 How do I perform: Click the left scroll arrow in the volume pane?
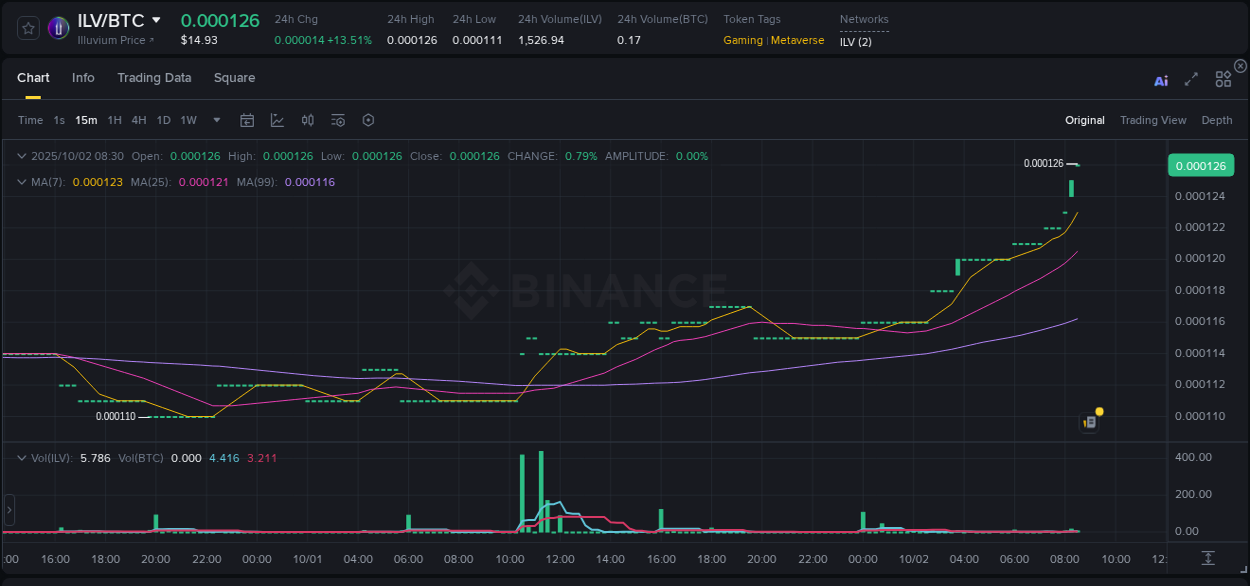[8, 511]
